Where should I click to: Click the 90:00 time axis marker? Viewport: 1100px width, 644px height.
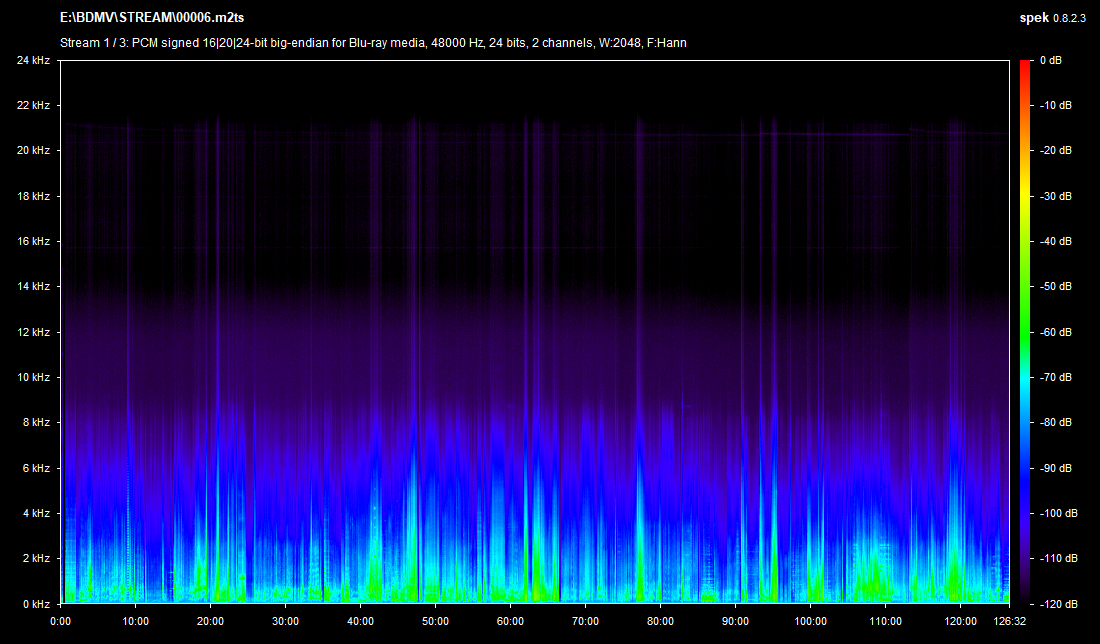tap(735, 620)
